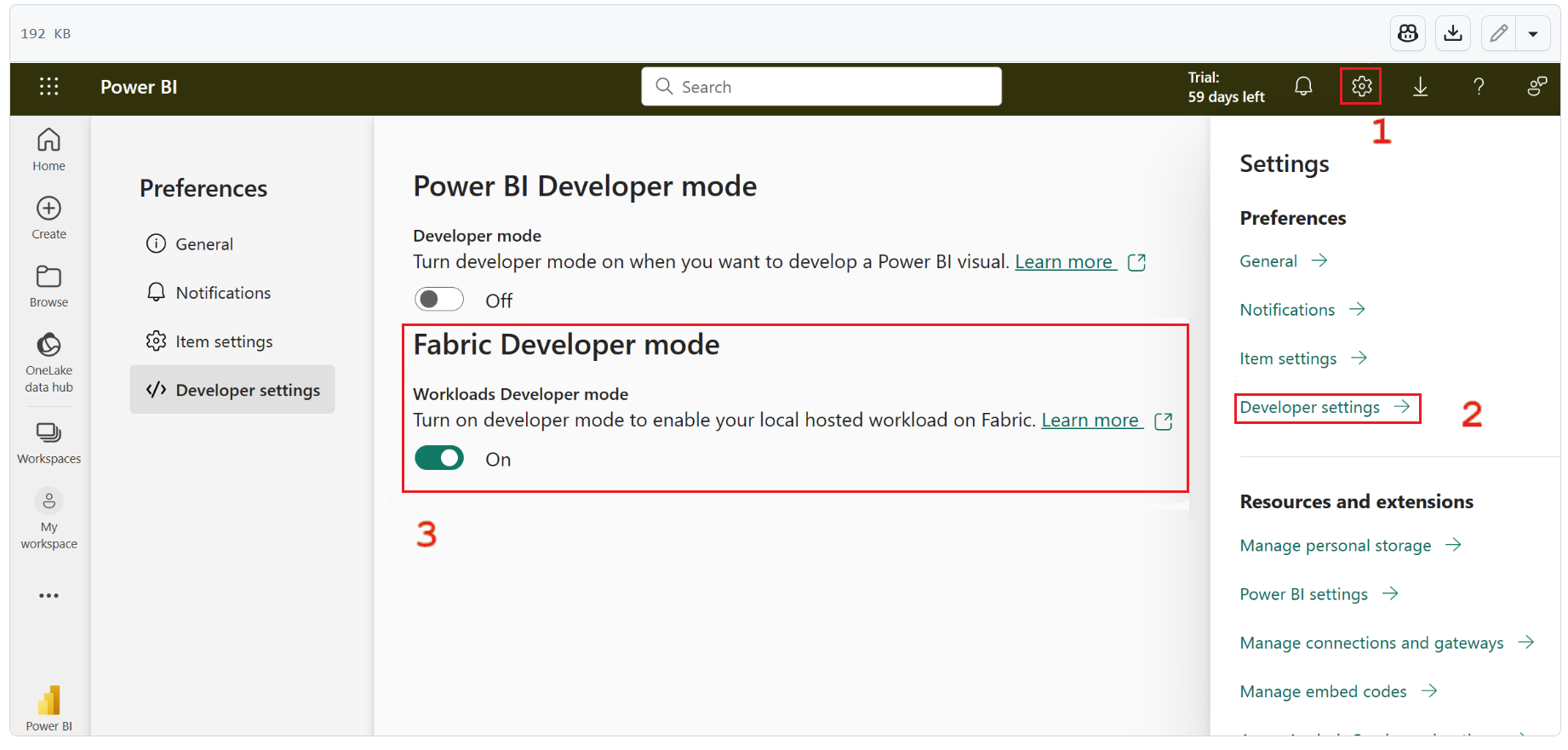The image size is (1568, 750).
Task: Toggle Power BI Developer mode switch
Action: pos(439,300)
